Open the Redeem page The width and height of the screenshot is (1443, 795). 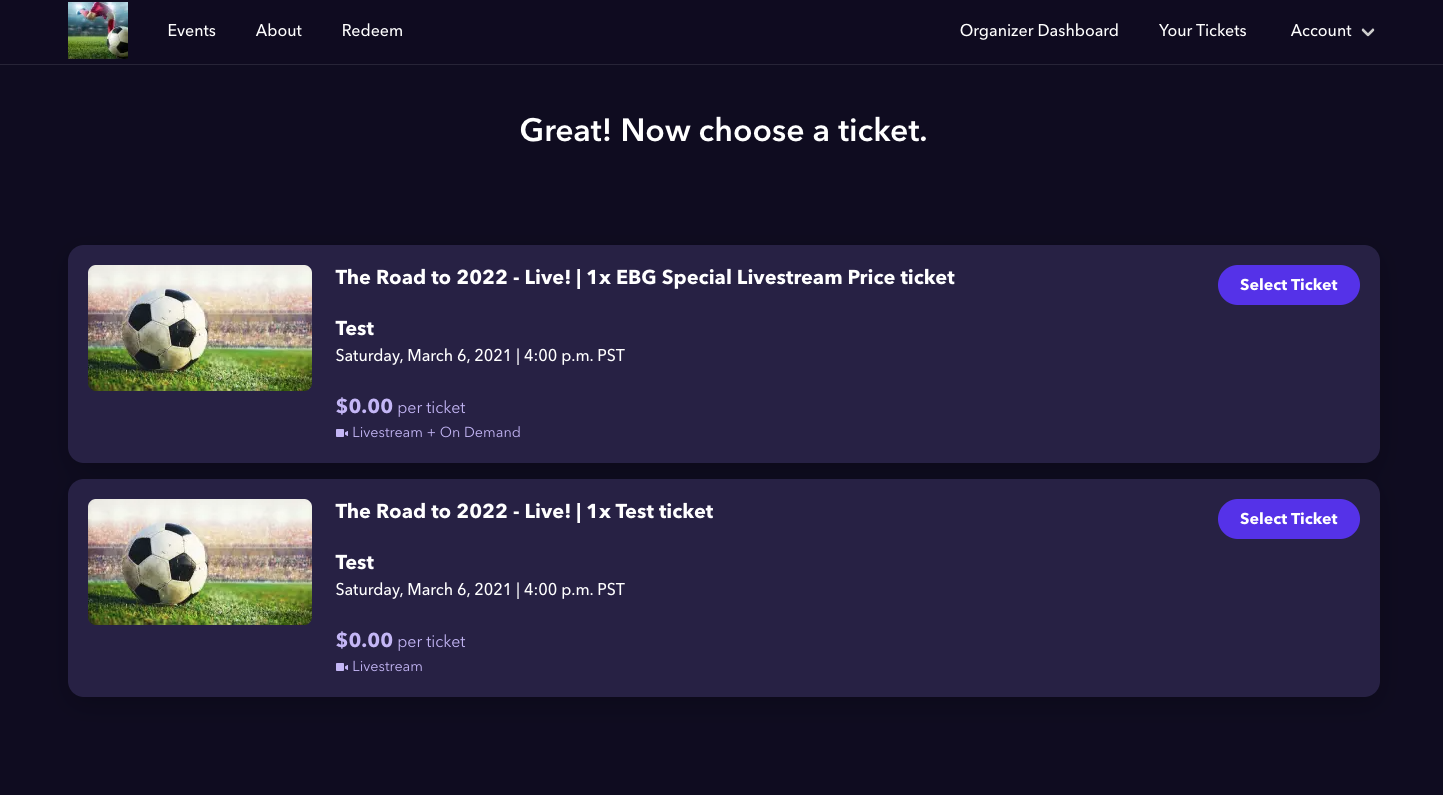point(372,31)
